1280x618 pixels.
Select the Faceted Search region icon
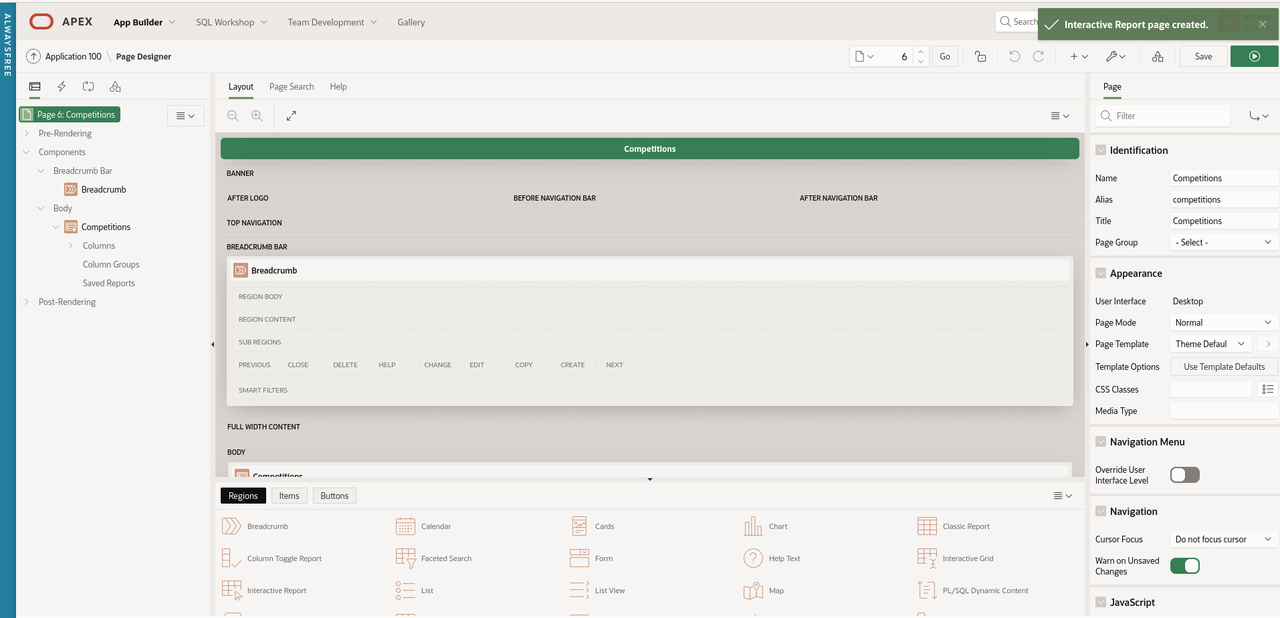[x=405, y=558]
